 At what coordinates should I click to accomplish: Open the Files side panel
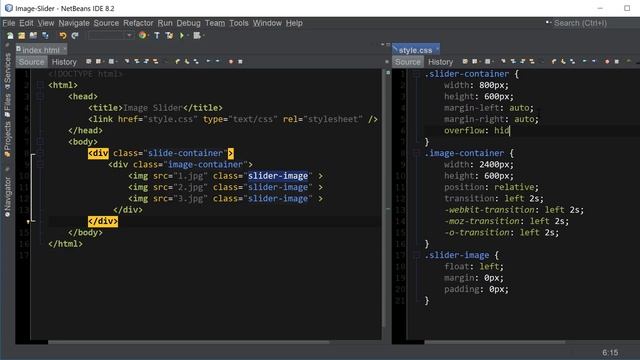[7, 105]
